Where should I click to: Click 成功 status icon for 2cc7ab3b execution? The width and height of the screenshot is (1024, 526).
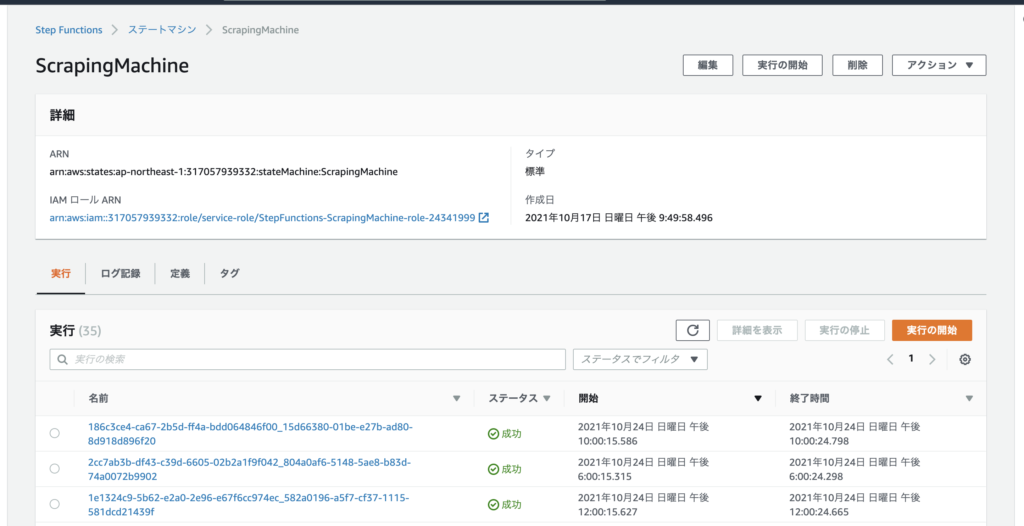coord(493,469)
